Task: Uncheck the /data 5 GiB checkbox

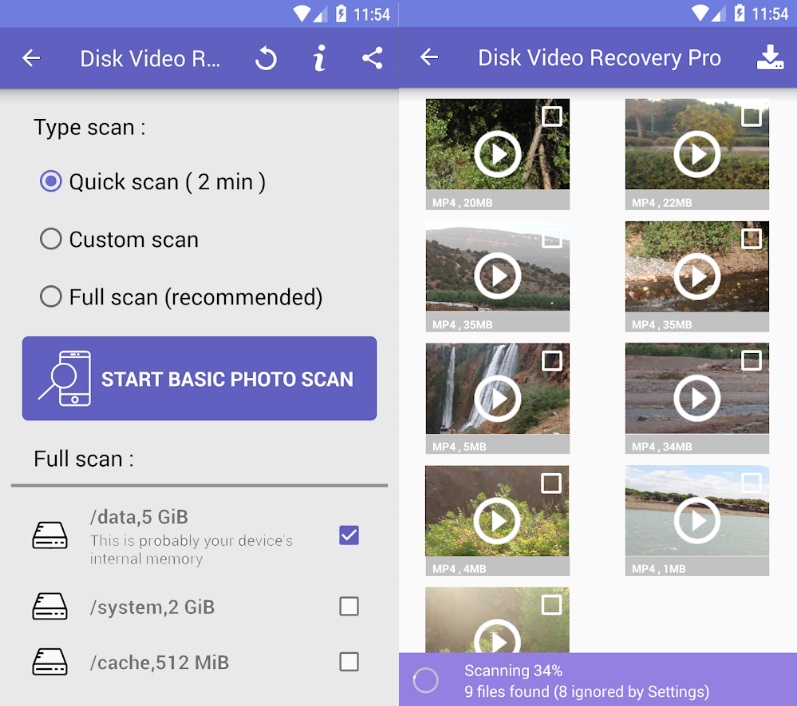Action: 349,535
